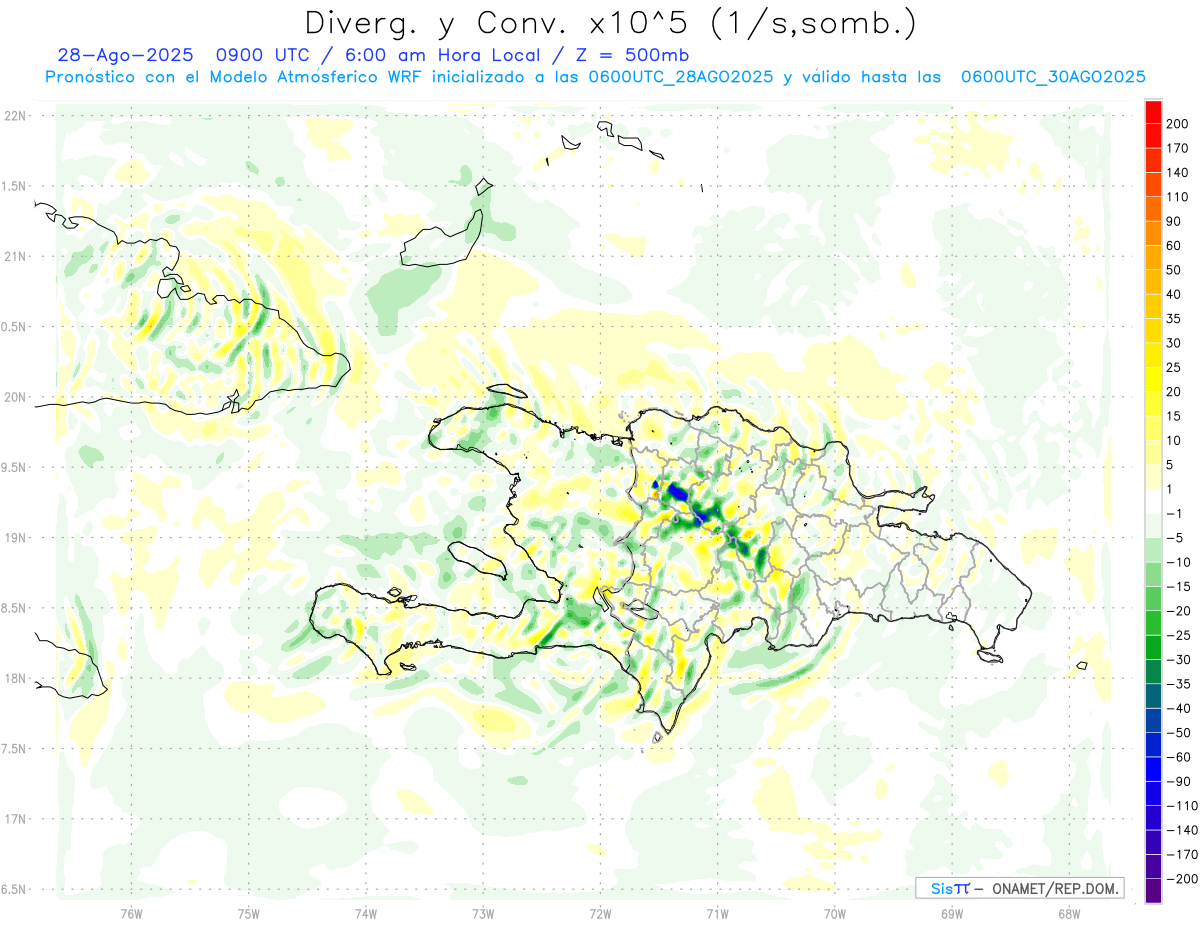Click the negative '-140' legend value
1200x927 pixels.
[1182, 830]
